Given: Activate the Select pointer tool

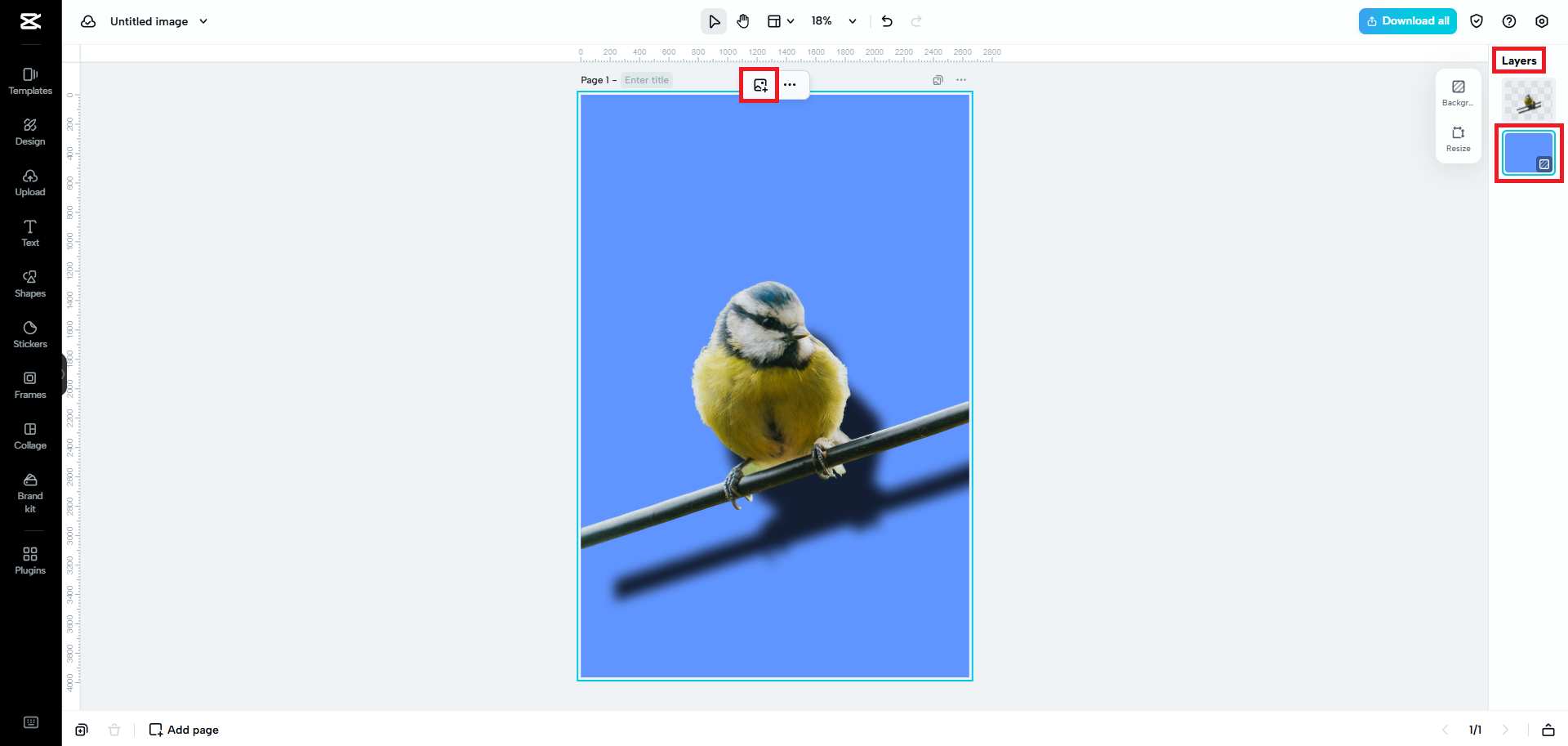Looking at the screenshot, I should click(714, 21).
